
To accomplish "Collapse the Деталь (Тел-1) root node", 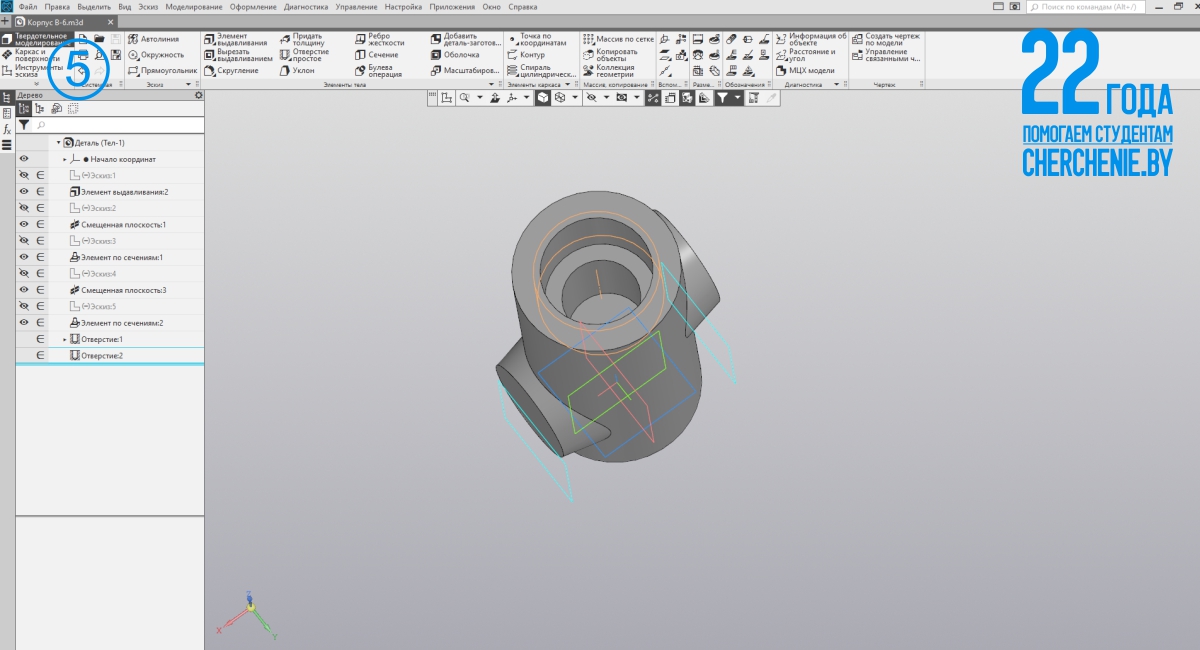I will [58, 143].
